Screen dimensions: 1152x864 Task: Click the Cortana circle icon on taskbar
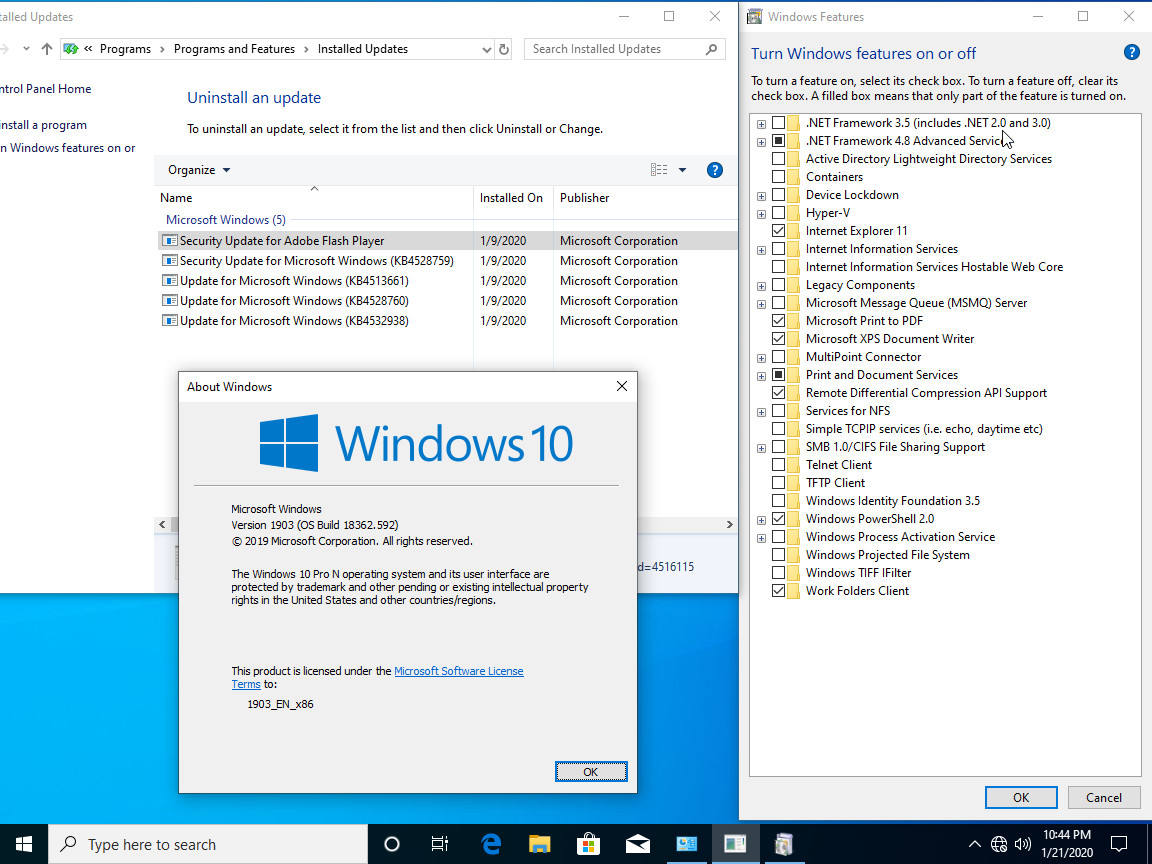point(392,844)
